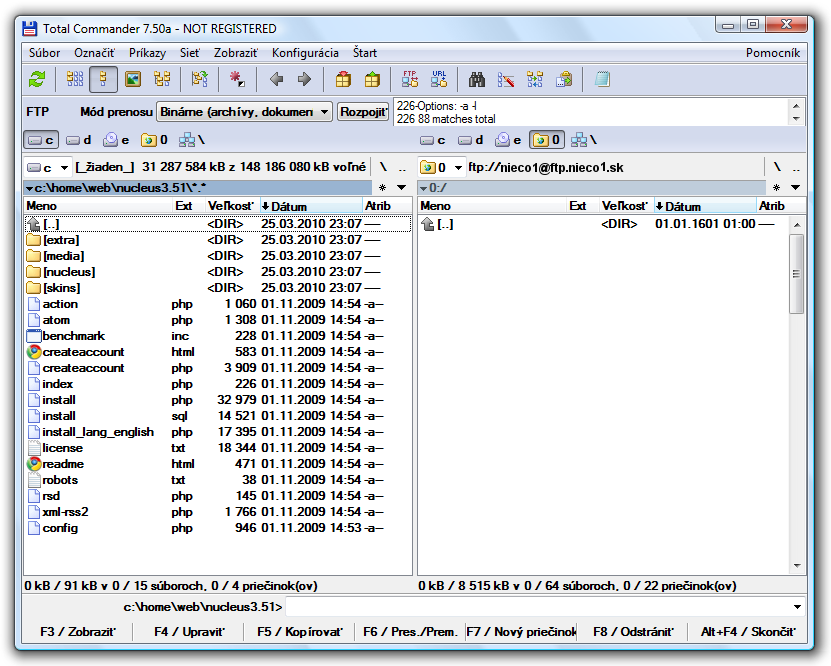
Task: Click the pack files archive icon
Action: click(x=343, y=79)
